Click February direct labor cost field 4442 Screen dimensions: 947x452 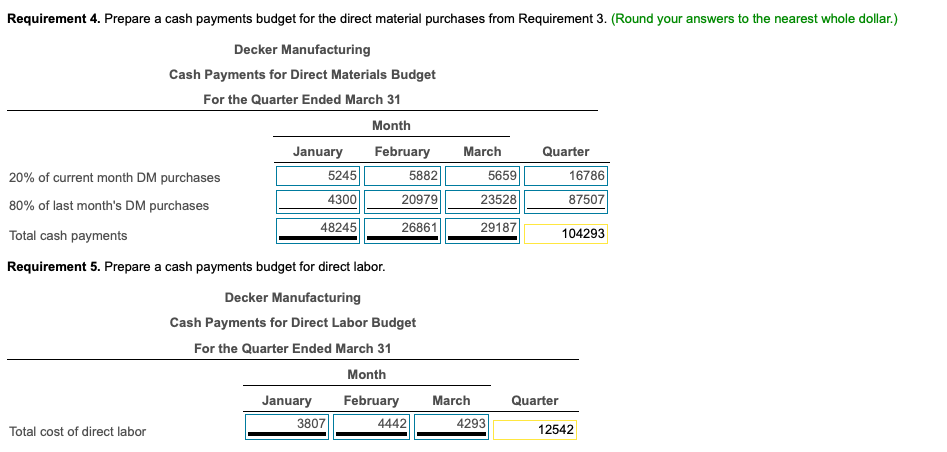tap(372, 427)
